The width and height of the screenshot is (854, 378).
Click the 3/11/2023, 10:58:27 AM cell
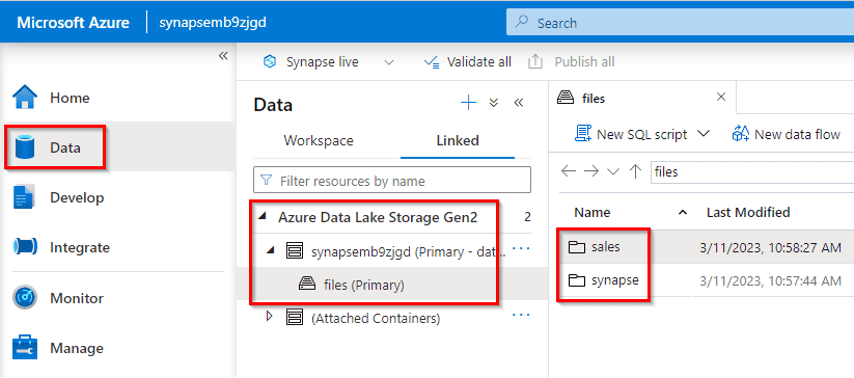pyautogui.click(x=771, y=248)
